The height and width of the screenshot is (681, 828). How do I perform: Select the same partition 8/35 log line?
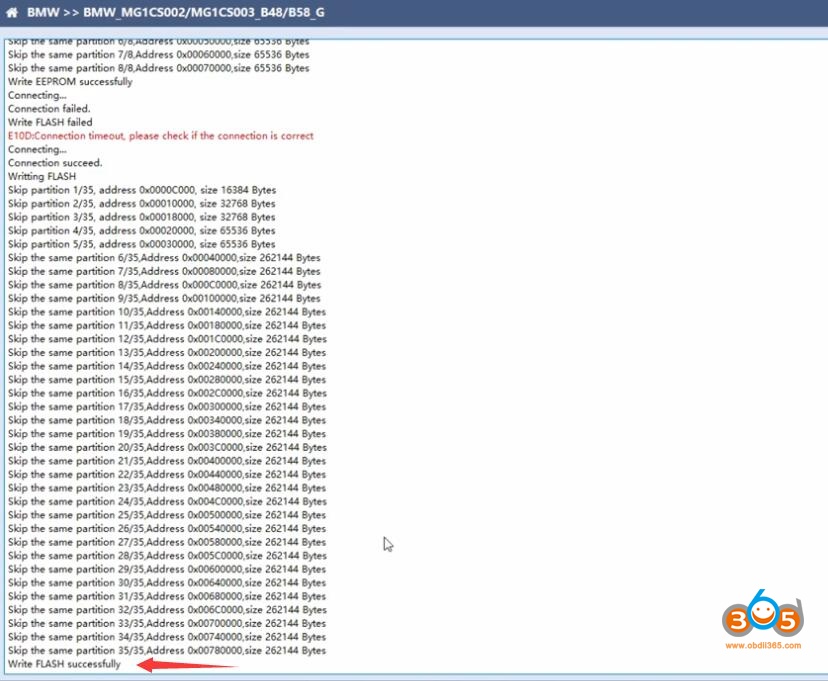pyautogui.click(x=165, y=285)
